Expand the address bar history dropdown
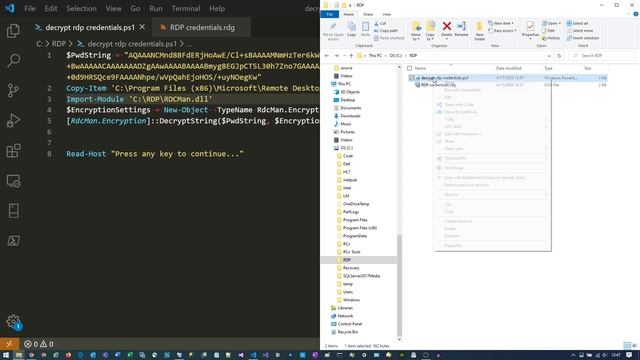The image size is (640, 360). [549, 56]
